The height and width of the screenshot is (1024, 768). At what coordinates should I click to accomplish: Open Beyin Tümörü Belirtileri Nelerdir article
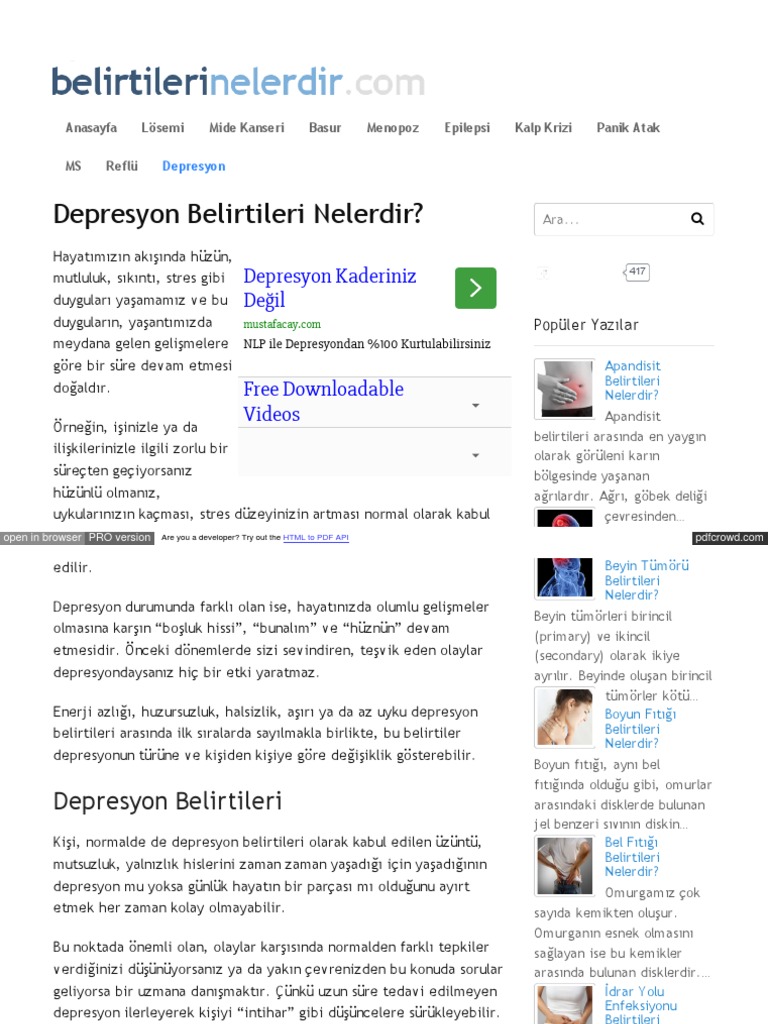click(x=647, y=580)
